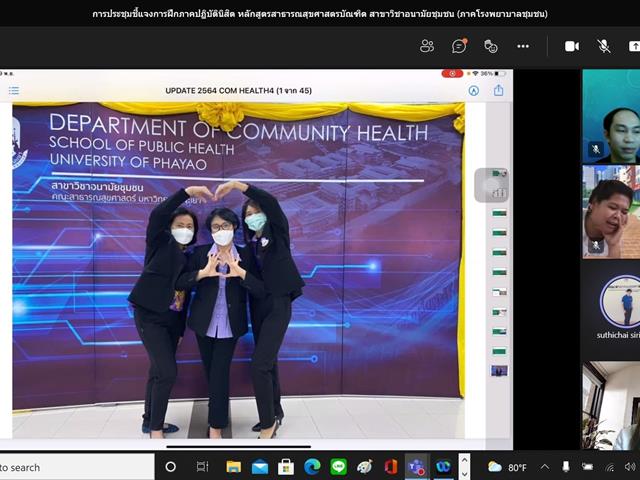Open File Explorer from the taskbar

[x=233, y=467]
